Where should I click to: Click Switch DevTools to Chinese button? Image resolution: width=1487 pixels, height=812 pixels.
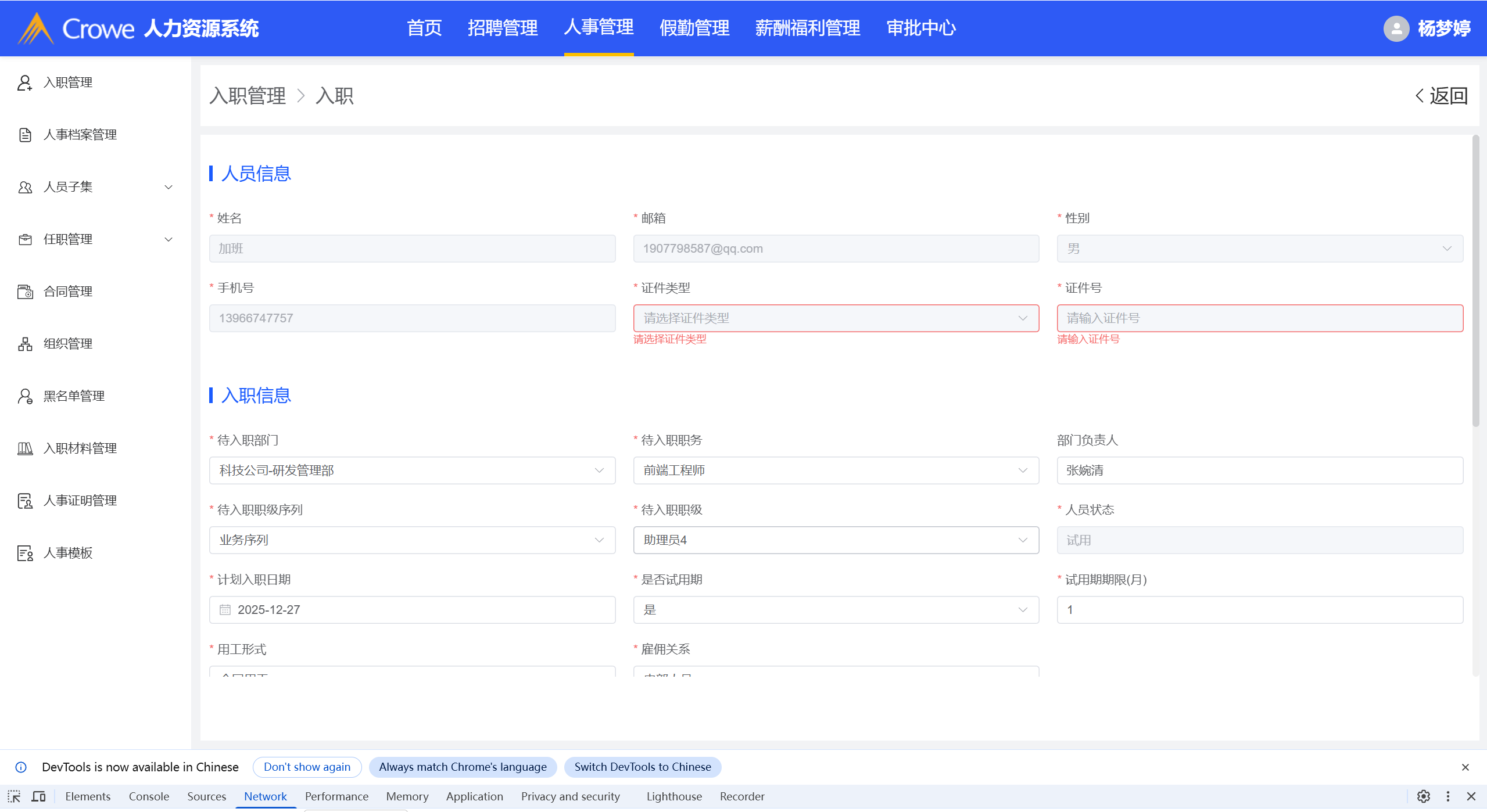642,767
